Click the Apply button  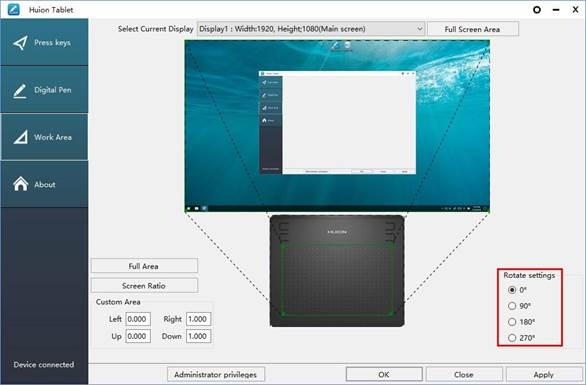coord(543,374)
